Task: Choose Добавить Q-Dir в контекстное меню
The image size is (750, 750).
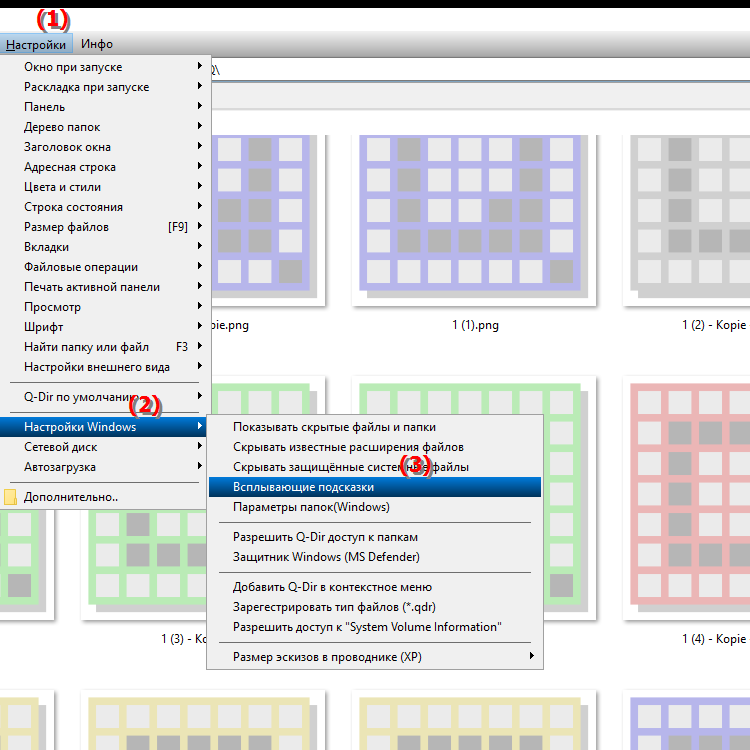Action: (x=375, y=587)
